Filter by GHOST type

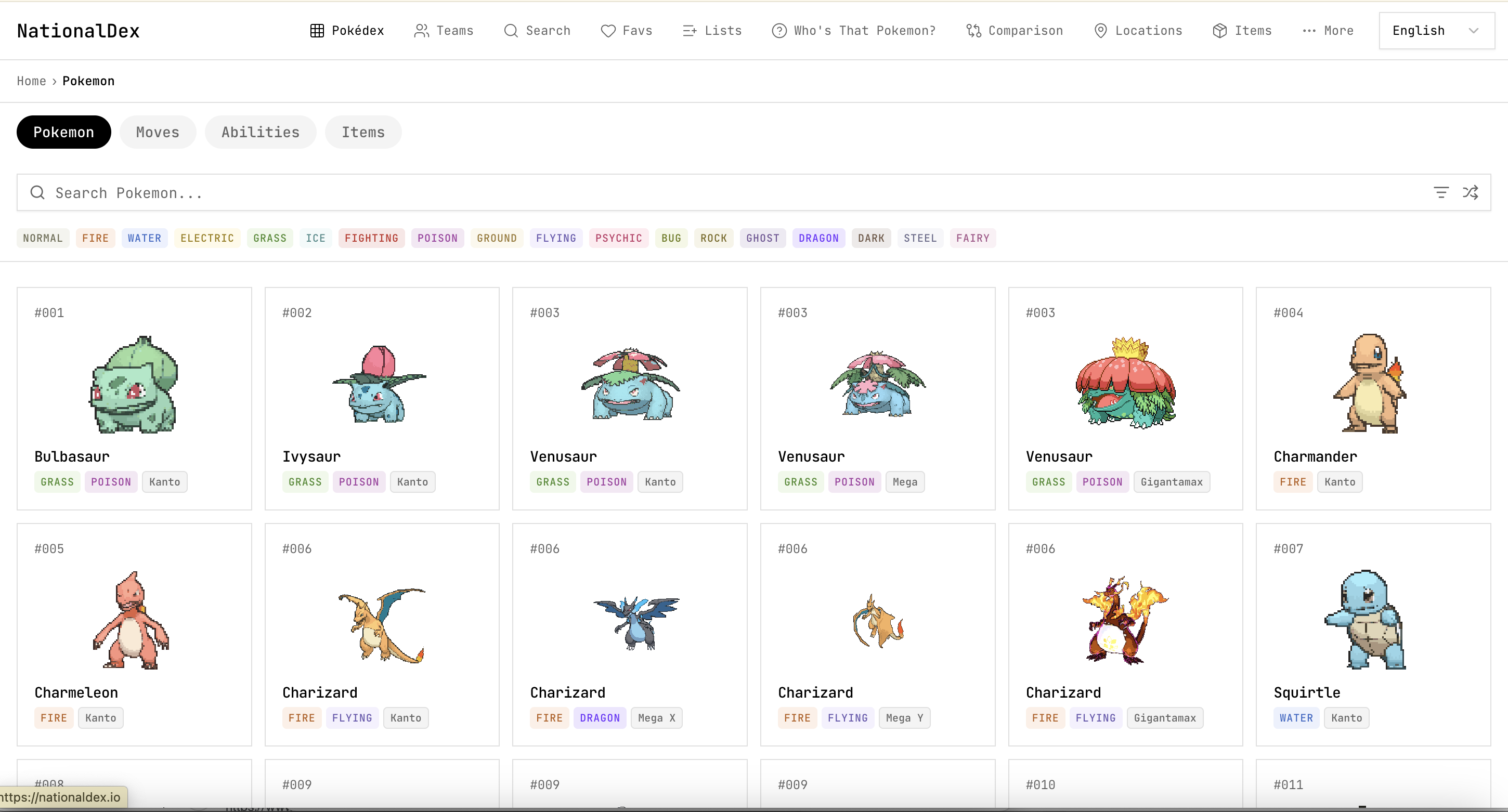[763, 238]
